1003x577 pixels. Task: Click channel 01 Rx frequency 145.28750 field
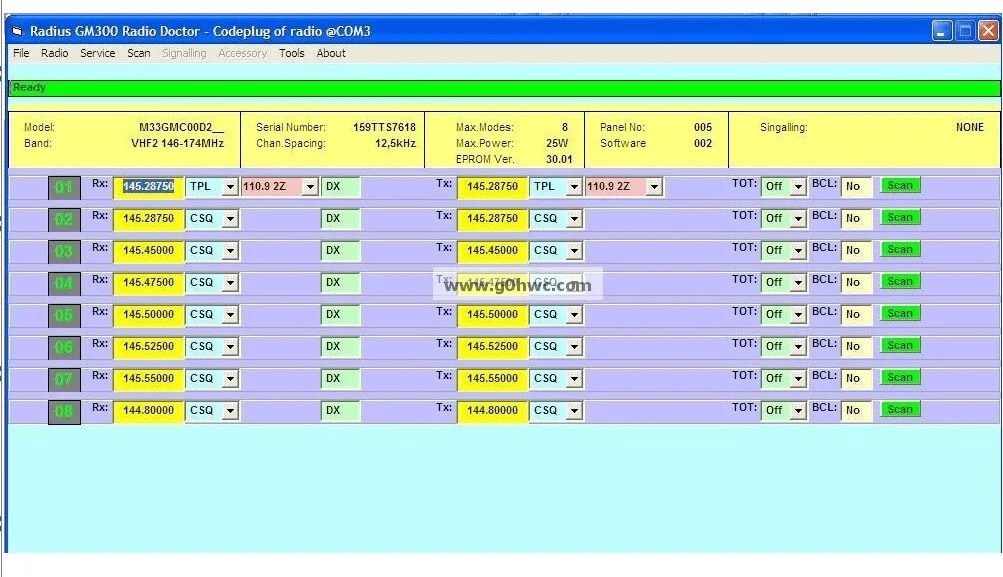148,187
